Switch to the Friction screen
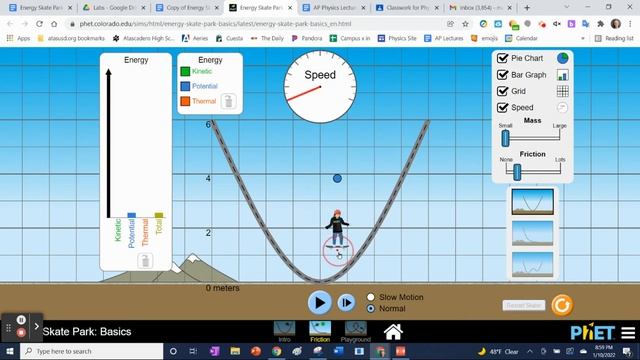This screenshot has width=640, height=360. [x=320, y=331]
